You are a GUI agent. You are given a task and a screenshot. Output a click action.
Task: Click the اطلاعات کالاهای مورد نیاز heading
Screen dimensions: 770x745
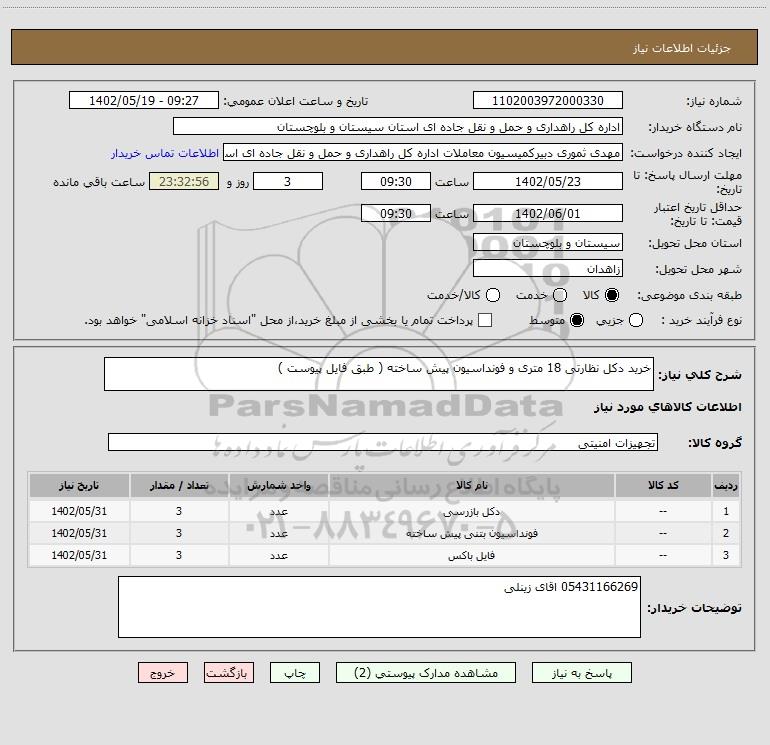667,407
